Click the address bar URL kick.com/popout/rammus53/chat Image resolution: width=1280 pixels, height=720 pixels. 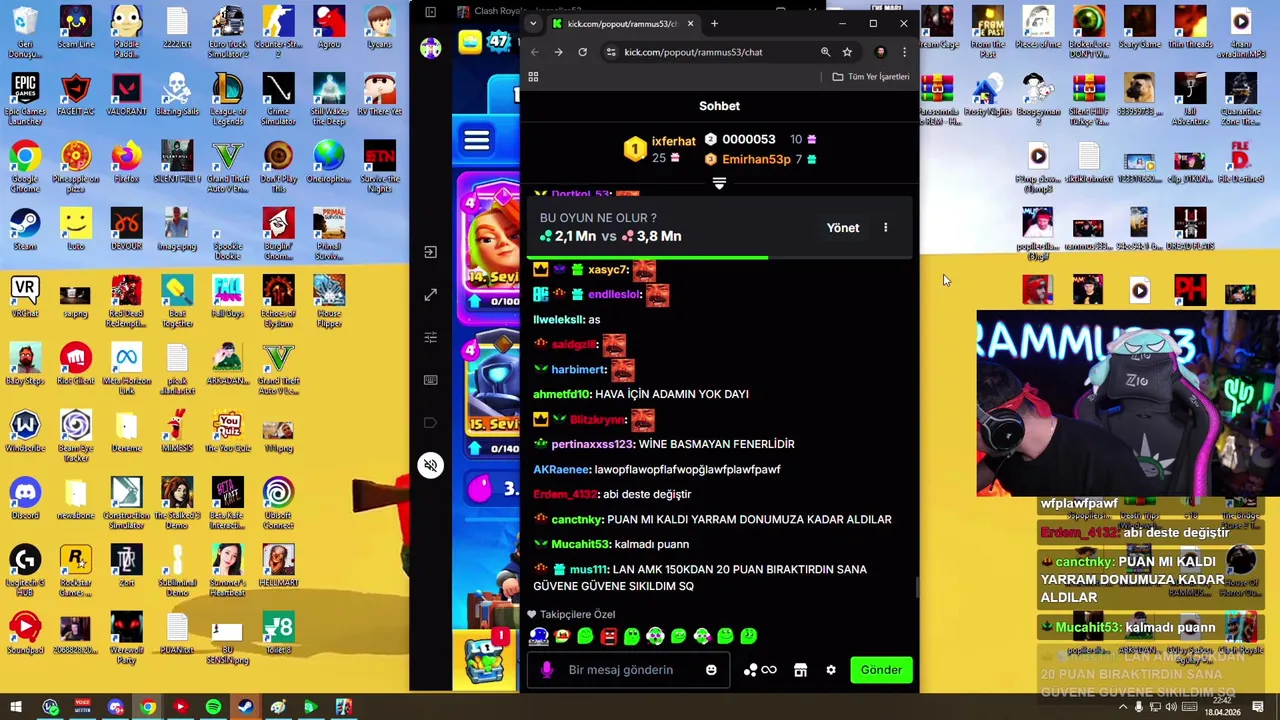coord(693,52)
